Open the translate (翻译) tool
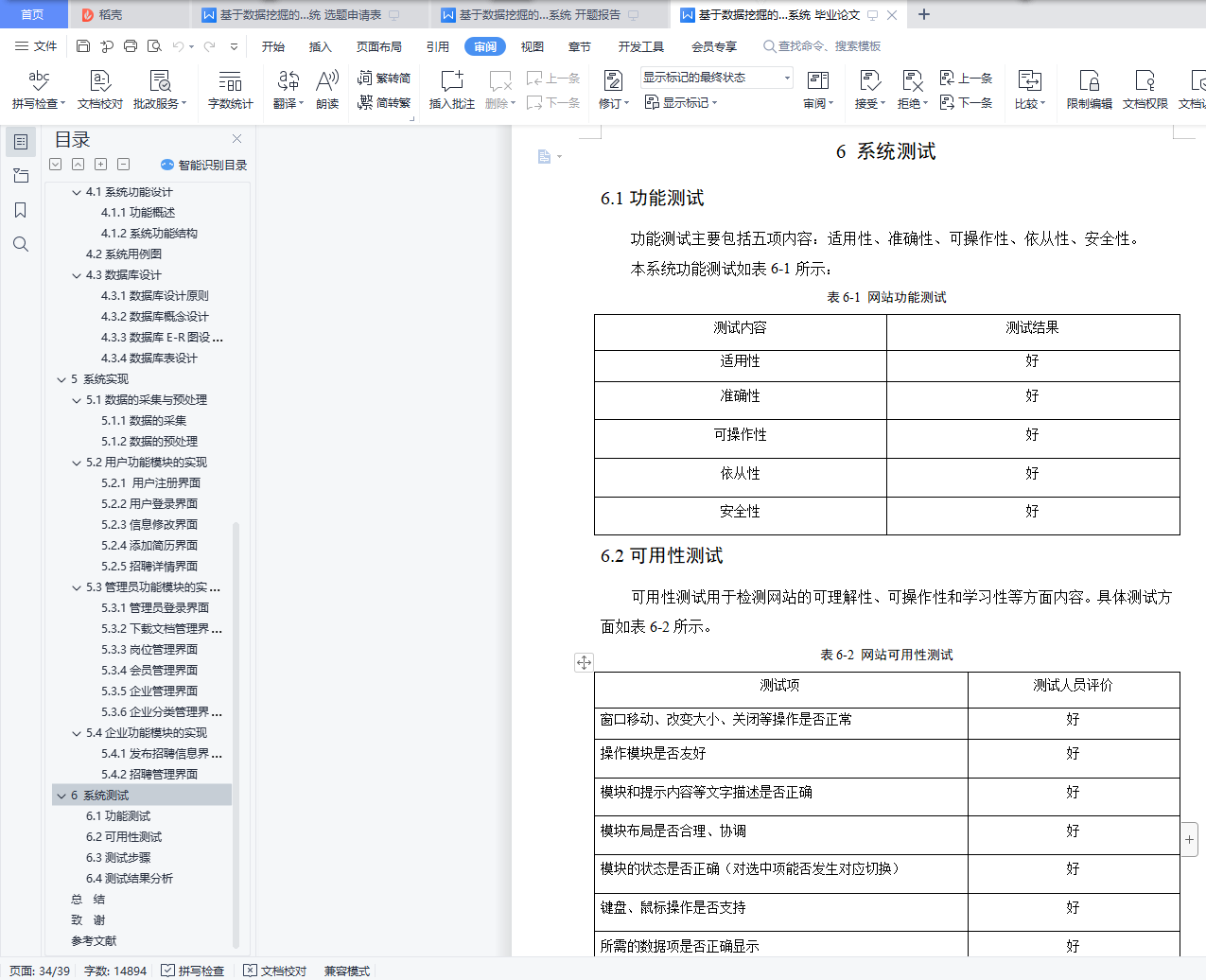Image resolution: width=1206 pixels, height=980 pixels. 288,90
